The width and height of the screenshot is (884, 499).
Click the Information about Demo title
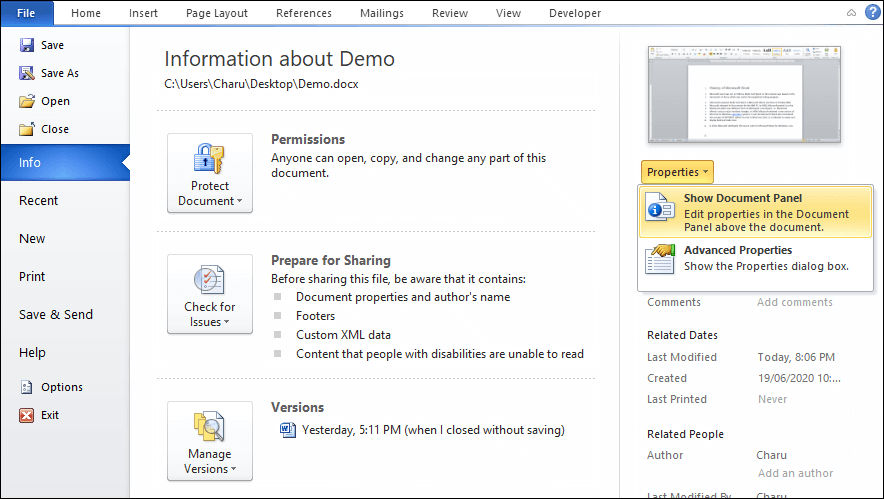point(280,59)
